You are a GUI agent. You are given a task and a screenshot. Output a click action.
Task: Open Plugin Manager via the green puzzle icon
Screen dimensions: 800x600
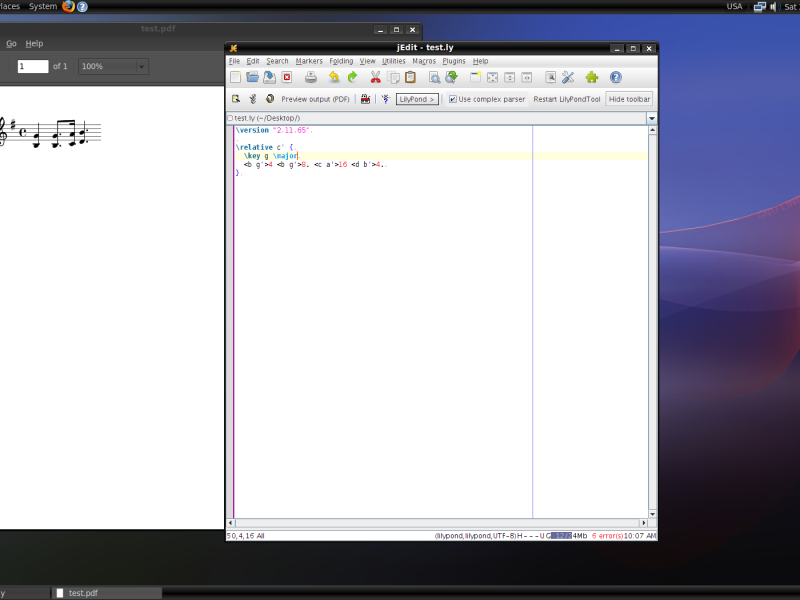pos(592,77)
